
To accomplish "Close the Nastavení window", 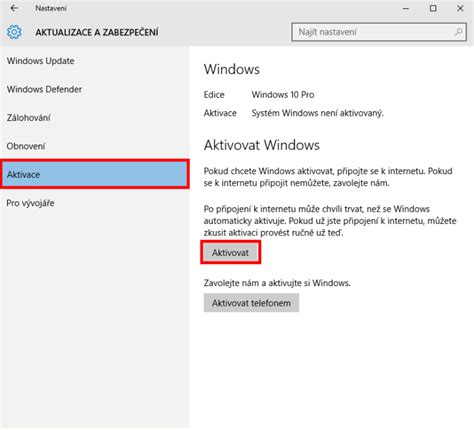I will point(460,8).
